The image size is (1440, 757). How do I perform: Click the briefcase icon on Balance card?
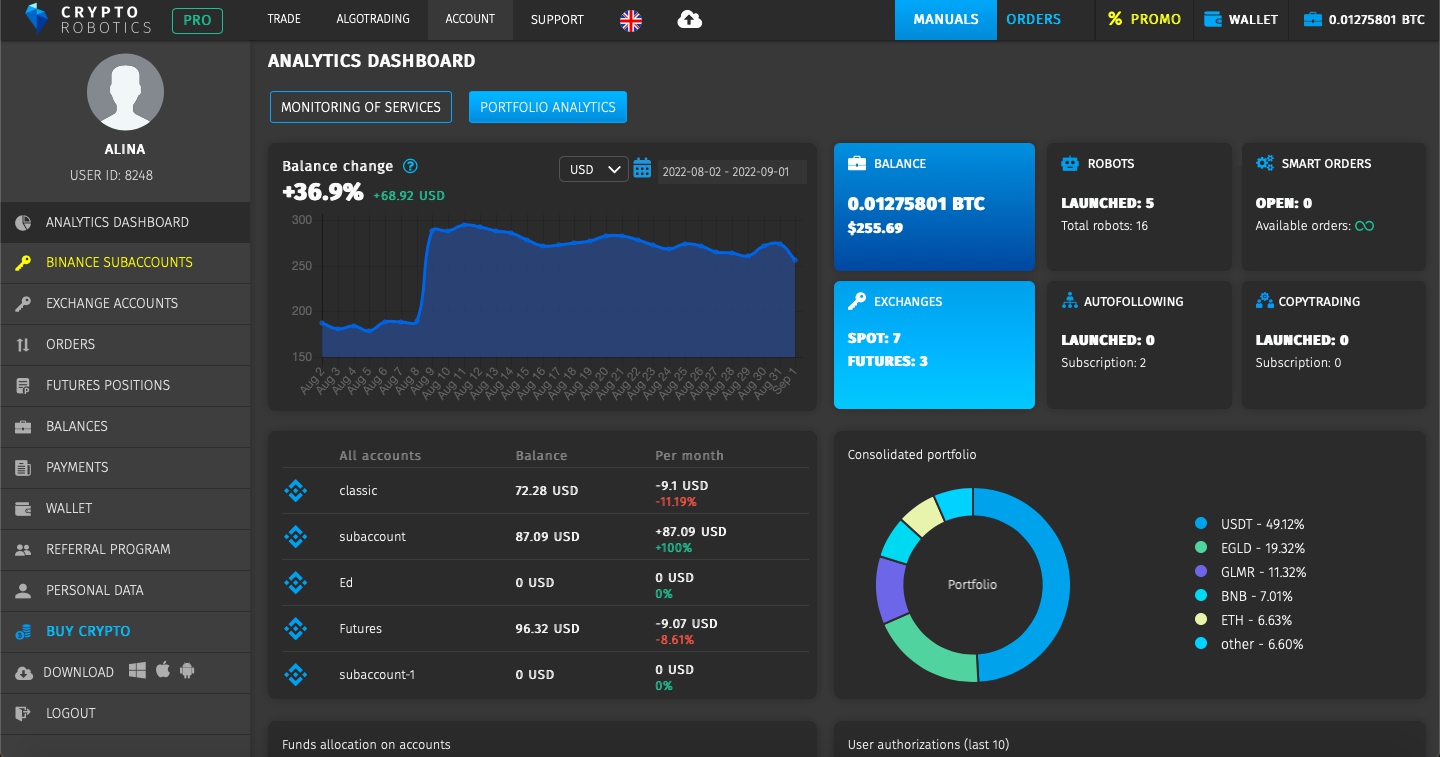(x=857, y=163)
